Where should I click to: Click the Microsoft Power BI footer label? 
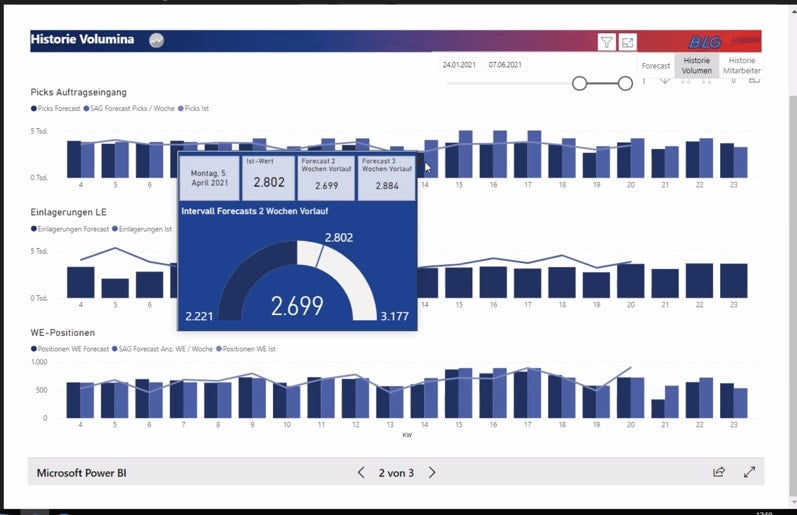click(81, 473)
